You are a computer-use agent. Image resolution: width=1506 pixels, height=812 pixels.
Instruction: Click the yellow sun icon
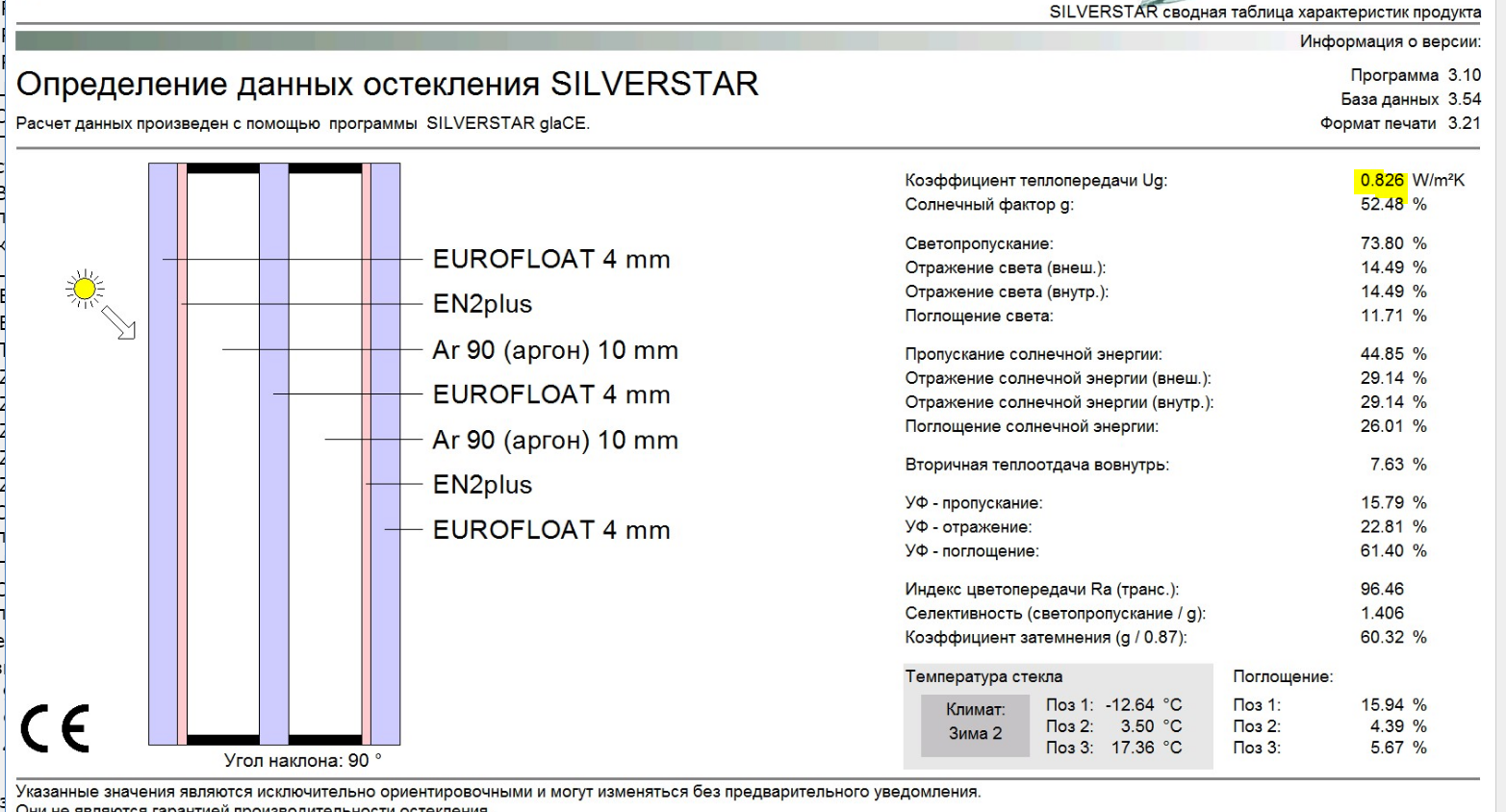[x=85, y=289]
